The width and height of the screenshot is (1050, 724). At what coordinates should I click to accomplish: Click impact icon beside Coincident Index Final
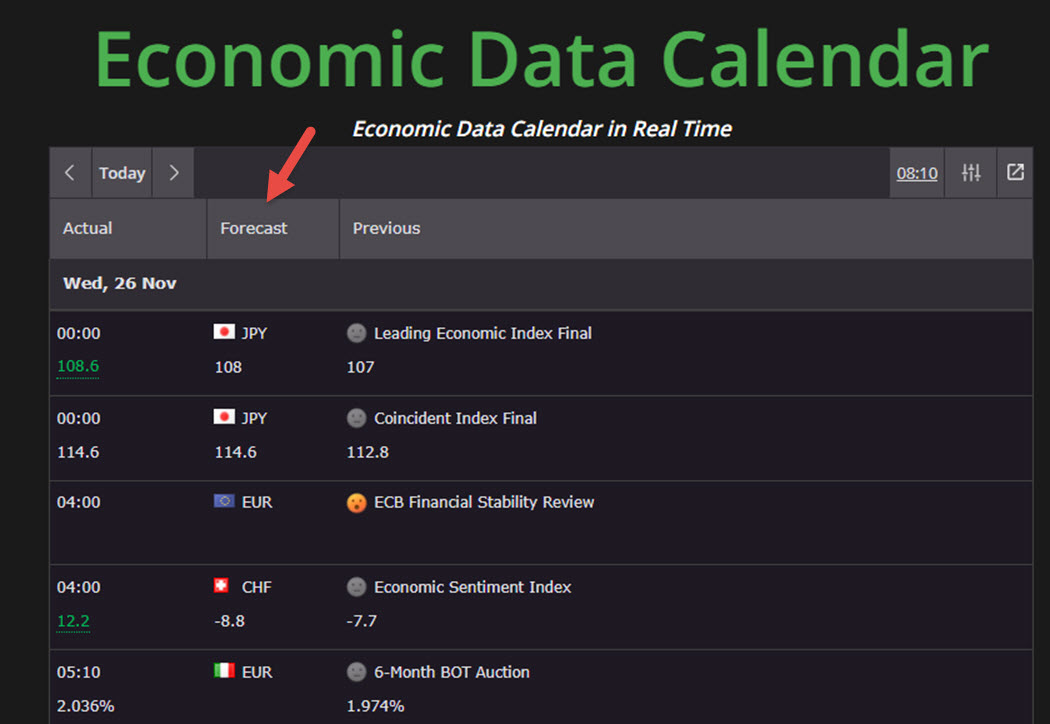click(x=357, y=418)
